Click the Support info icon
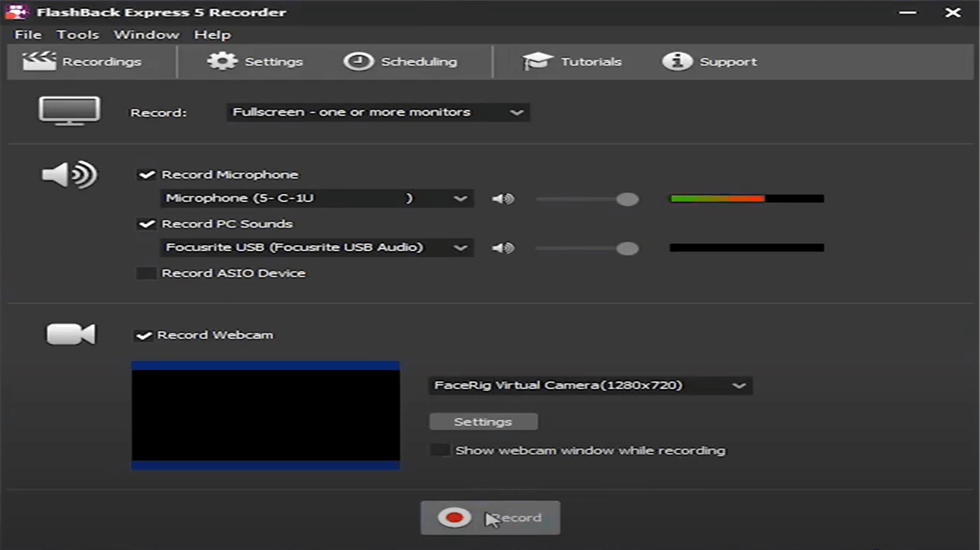Screen dimensions: 980x550 click(677, 61)
